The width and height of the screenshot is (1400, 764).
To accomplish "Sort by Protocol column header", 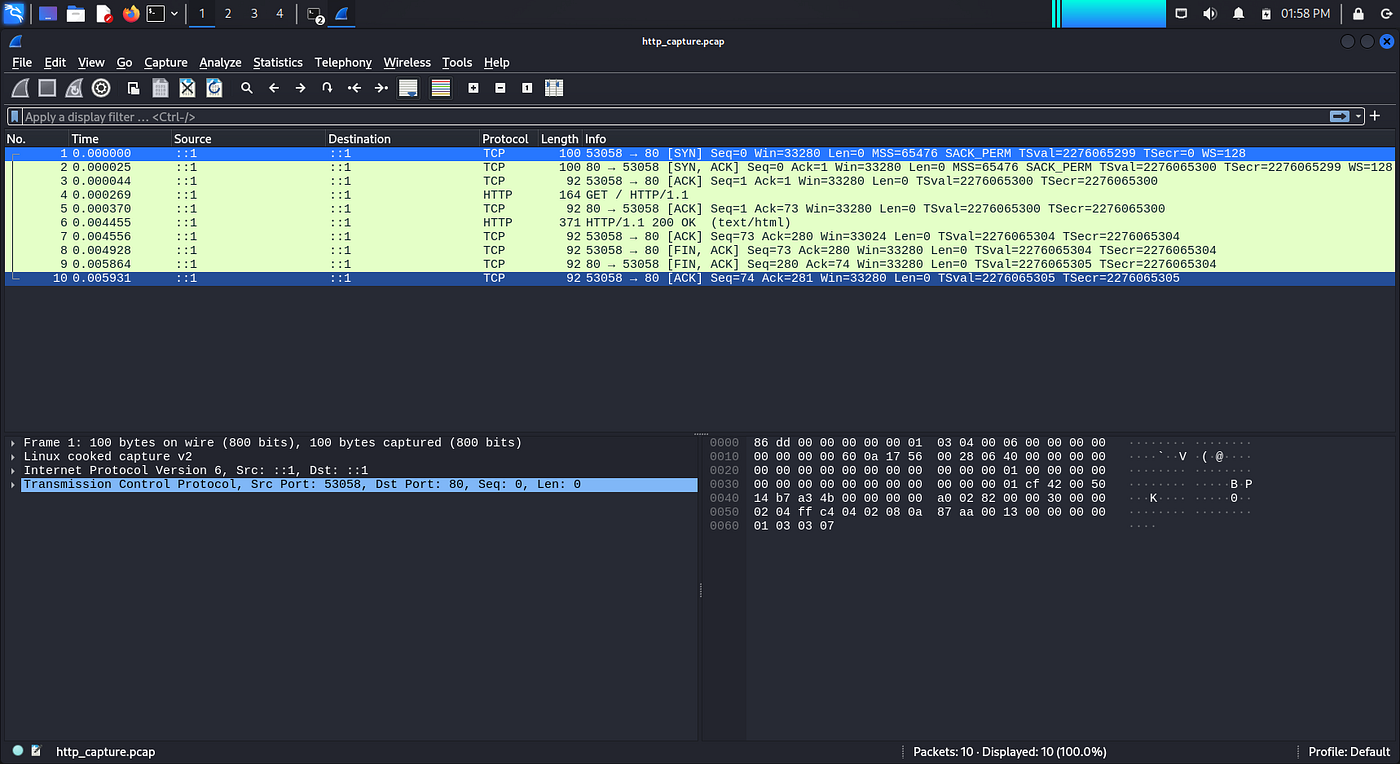I will click(508, 139).
